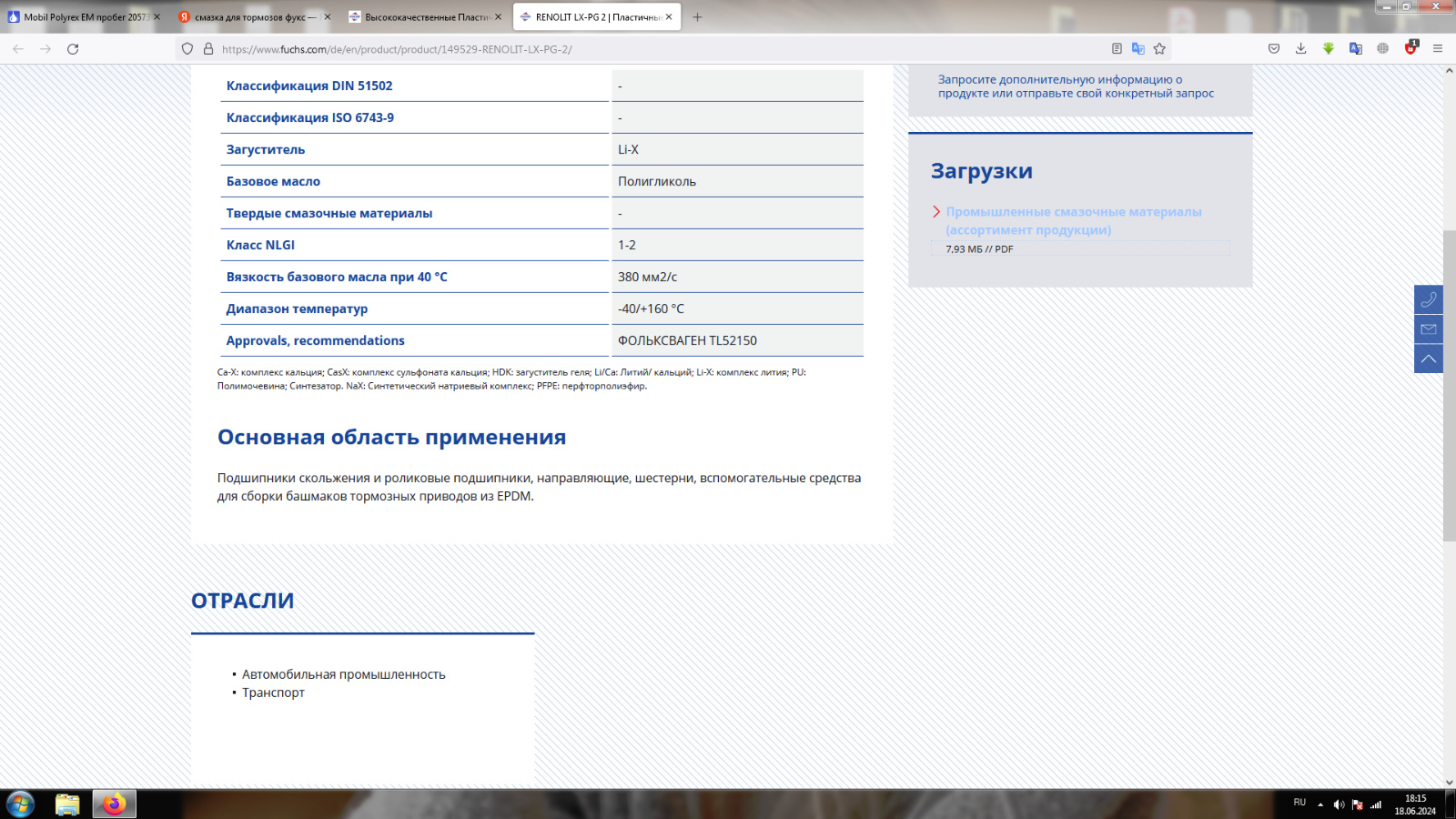Open the volume speaker tray icon
This screenshot has width=1456, height=819.
click(x=1339, y=804)
